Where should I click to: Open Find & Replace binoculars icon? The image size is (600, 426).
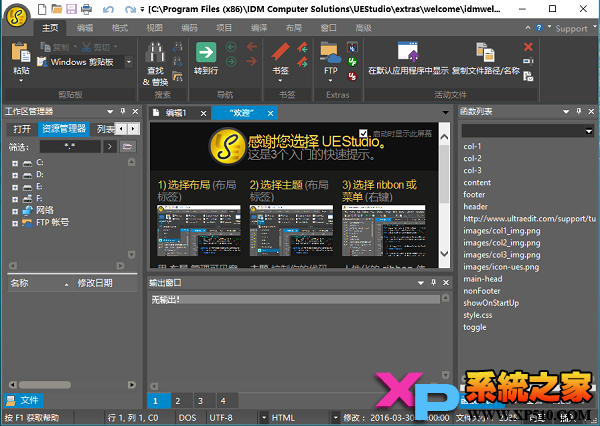point(155,52)
